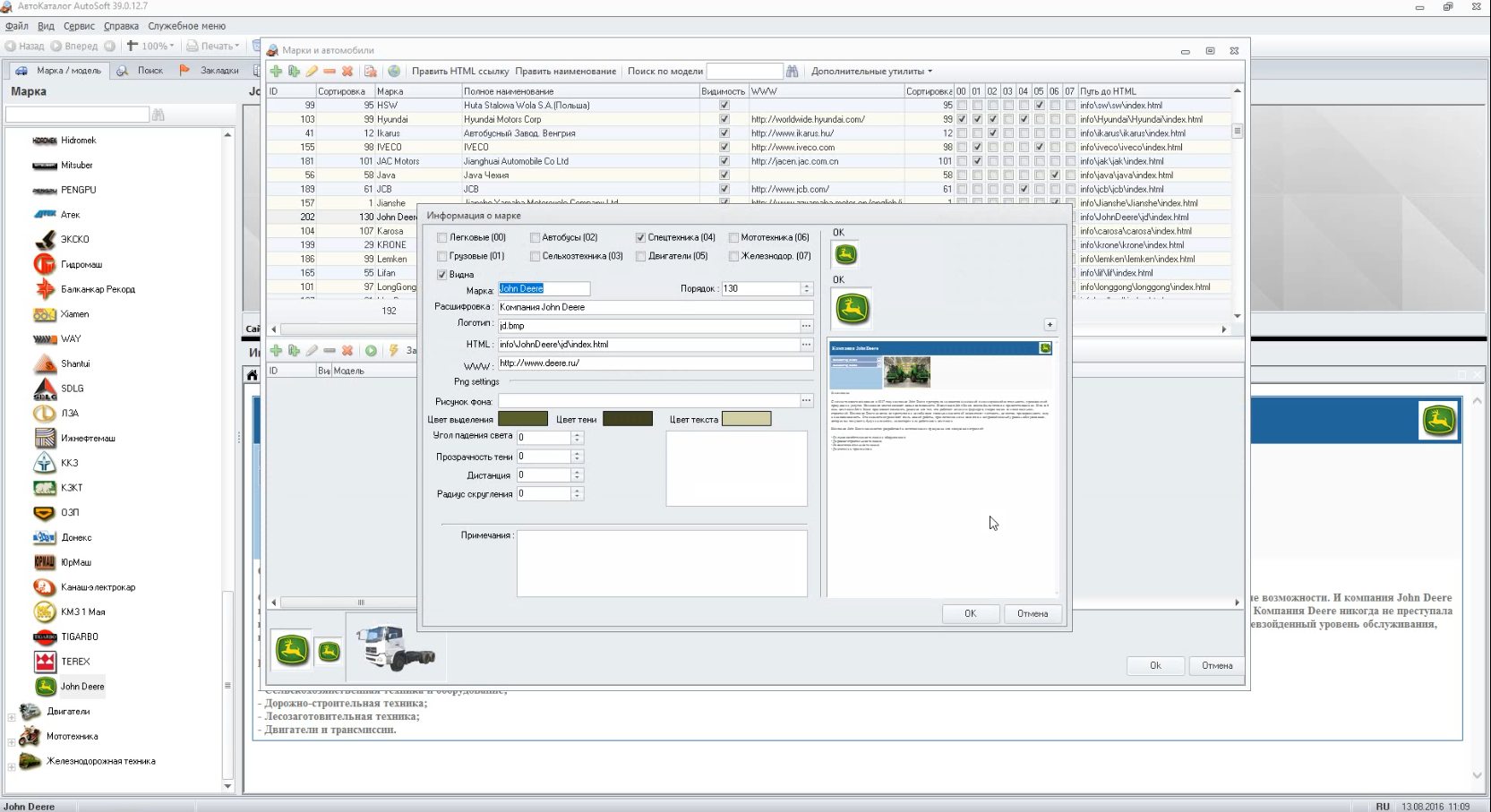Click the globe icon in toolbar
The image size is (1491, 812).
pyautogui.click(x=394, y=72)
